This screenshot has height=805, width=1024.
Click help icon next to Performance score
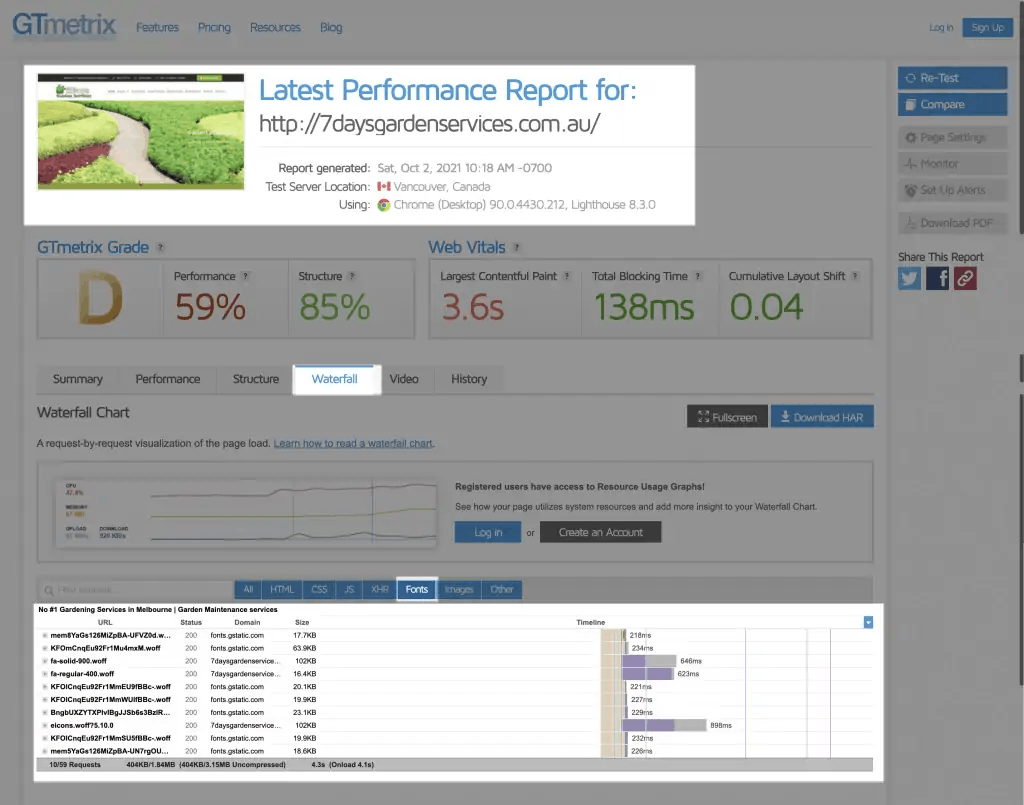(246, 276)
